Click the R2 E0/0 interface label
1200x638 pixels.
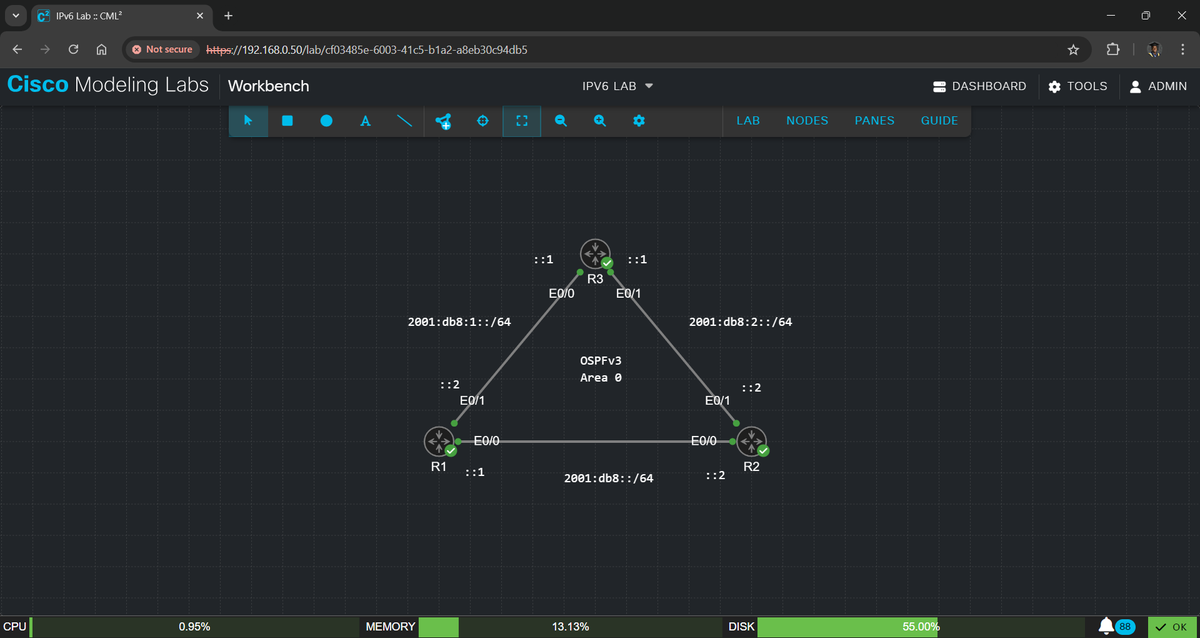click(704, 440)
